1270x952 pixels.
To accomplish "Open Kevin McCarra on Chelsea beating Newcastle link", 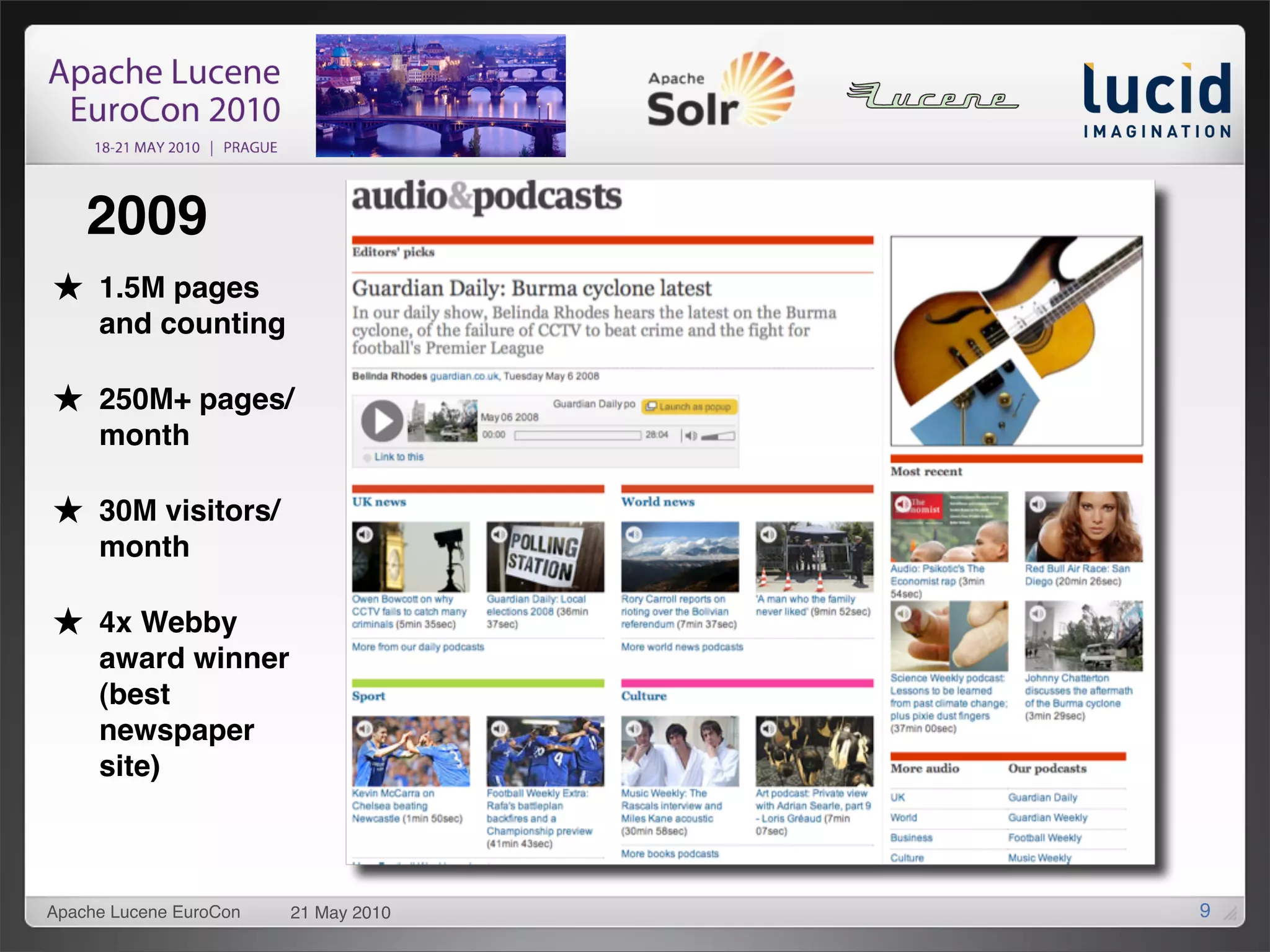I will [407, 806].
